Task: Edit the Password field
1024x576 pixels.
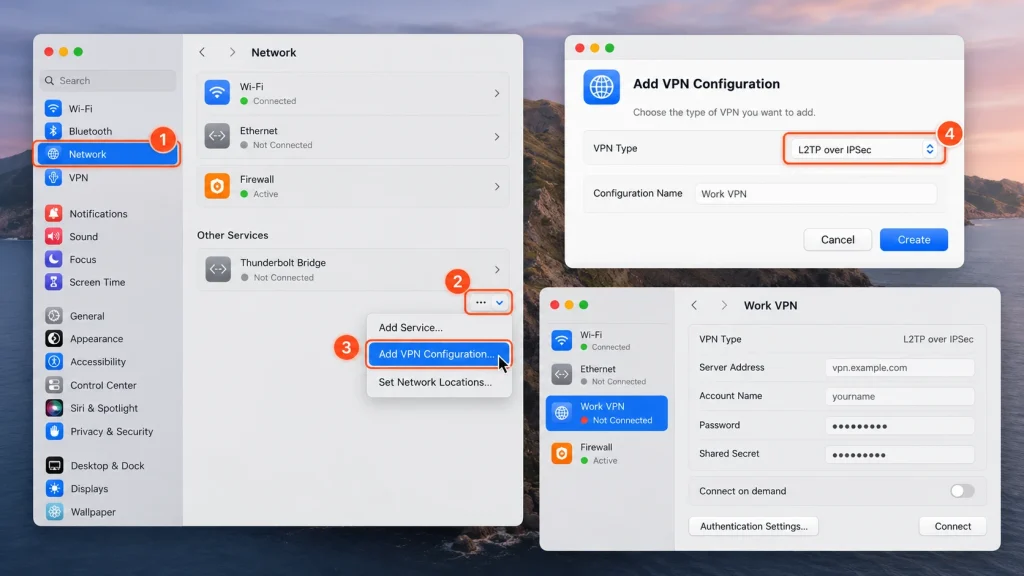Action: pos(899,426)
